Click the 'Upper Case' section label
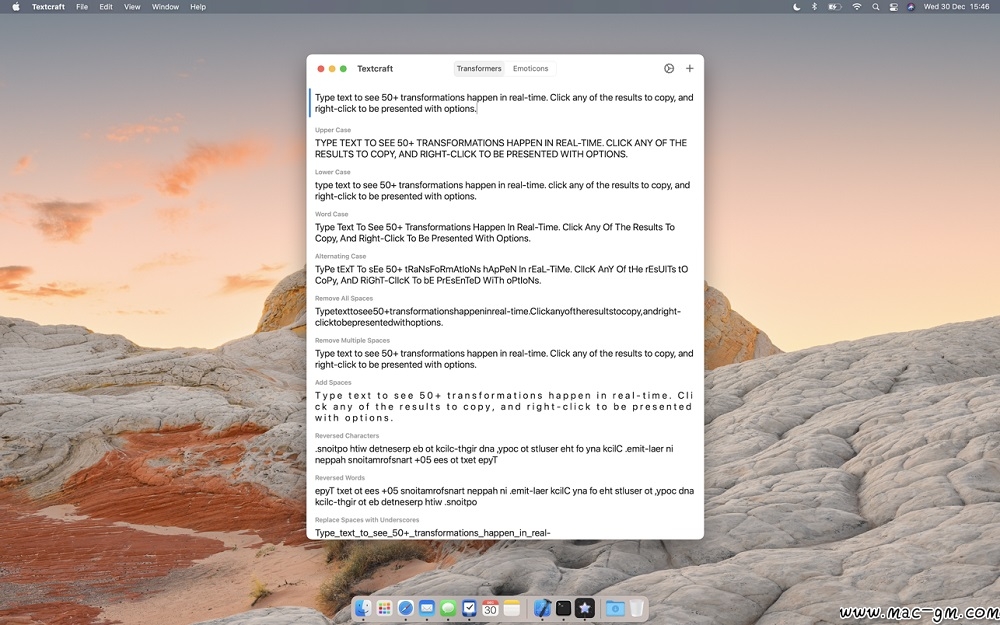 (332, 130)
